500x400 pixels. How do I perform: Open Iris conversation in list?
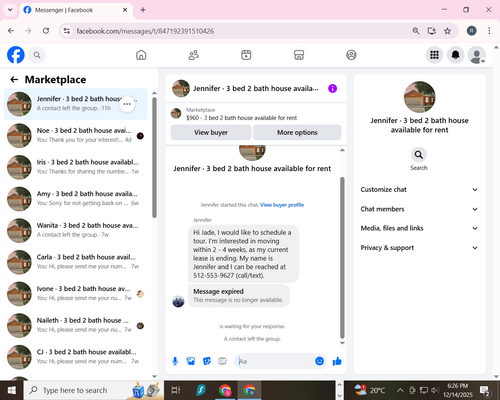(75, 167)
